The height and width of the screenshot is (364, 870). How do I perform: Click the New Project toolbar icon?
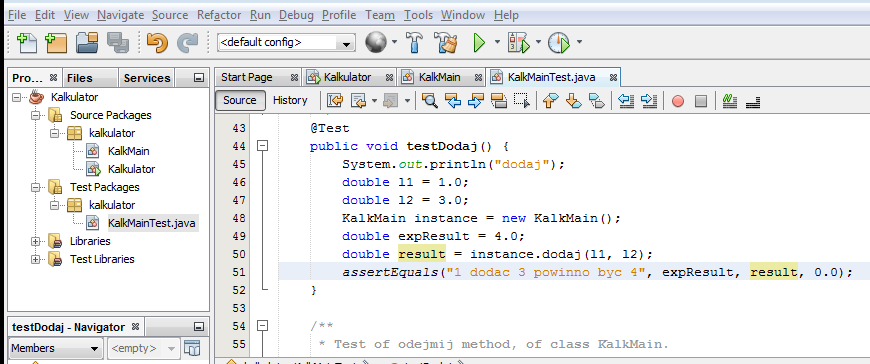click(55, 42)
